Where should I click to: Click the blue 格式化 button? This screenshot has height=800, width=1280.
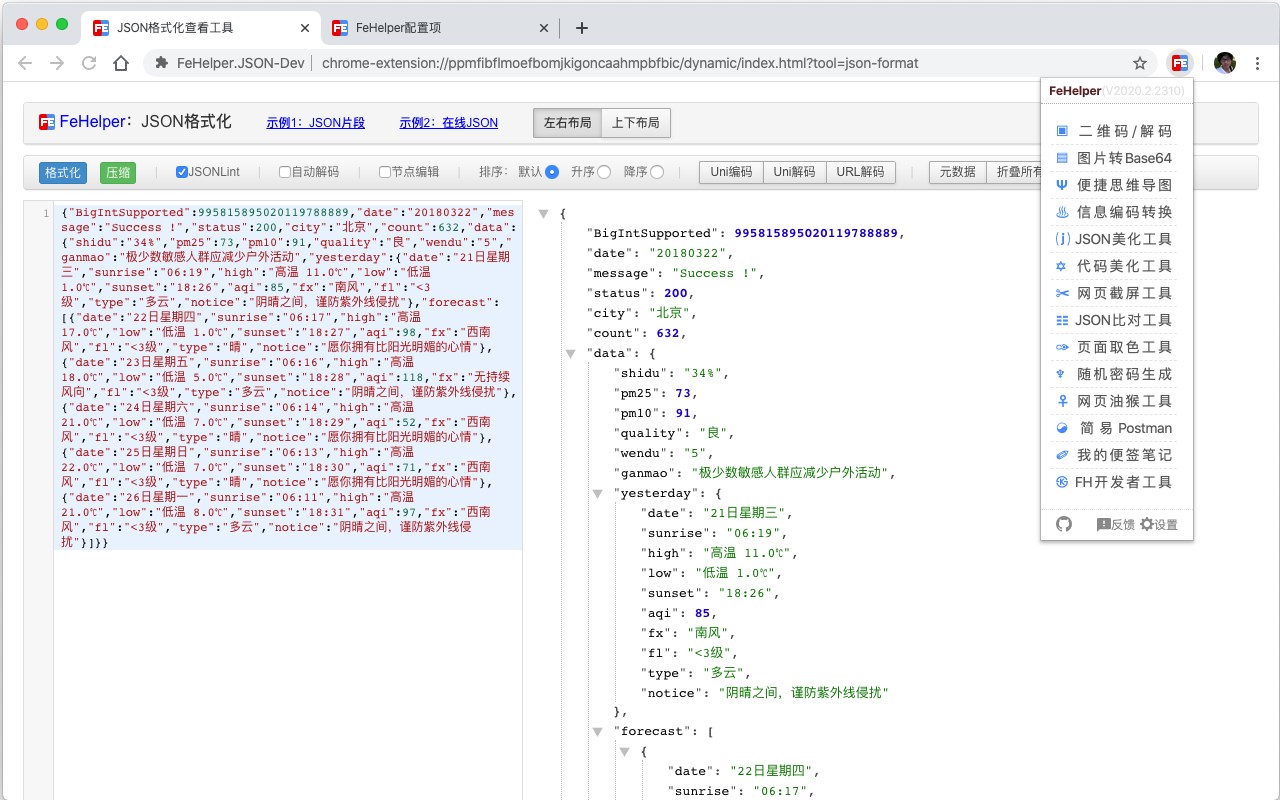63,172
